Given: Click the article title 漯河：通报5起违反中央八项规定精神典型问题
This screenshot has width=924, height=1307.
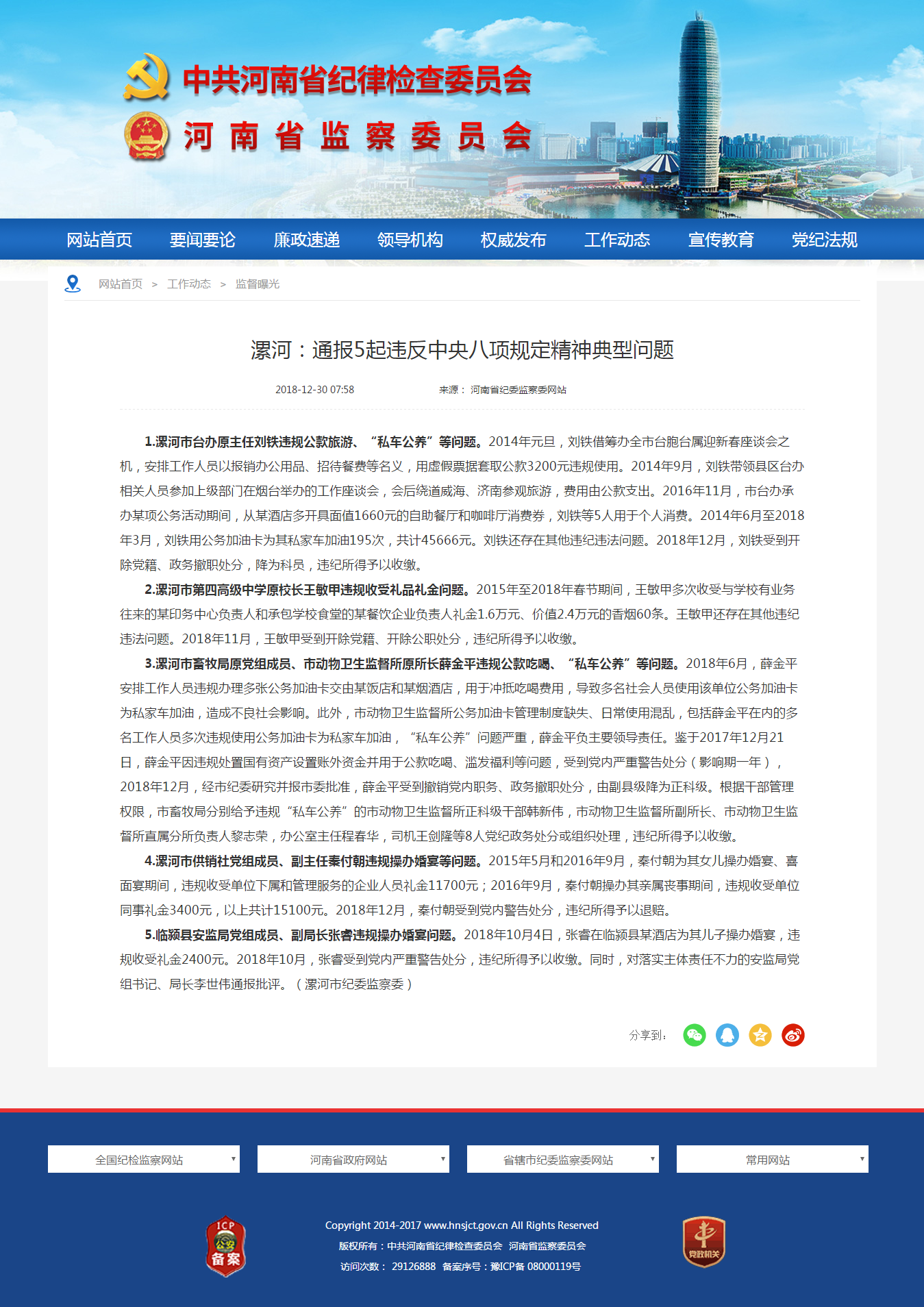Looking at the screenshot, I should (462, 350).
